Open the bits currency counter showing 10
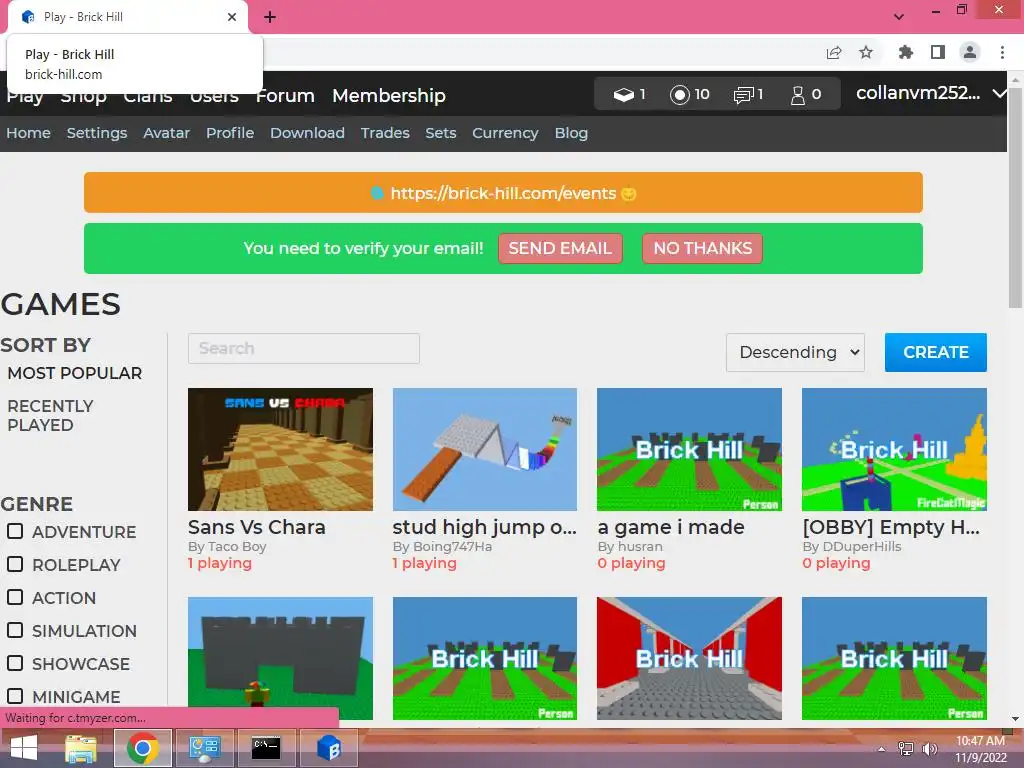The image size is (1024, 768). (x=690, y=95)
